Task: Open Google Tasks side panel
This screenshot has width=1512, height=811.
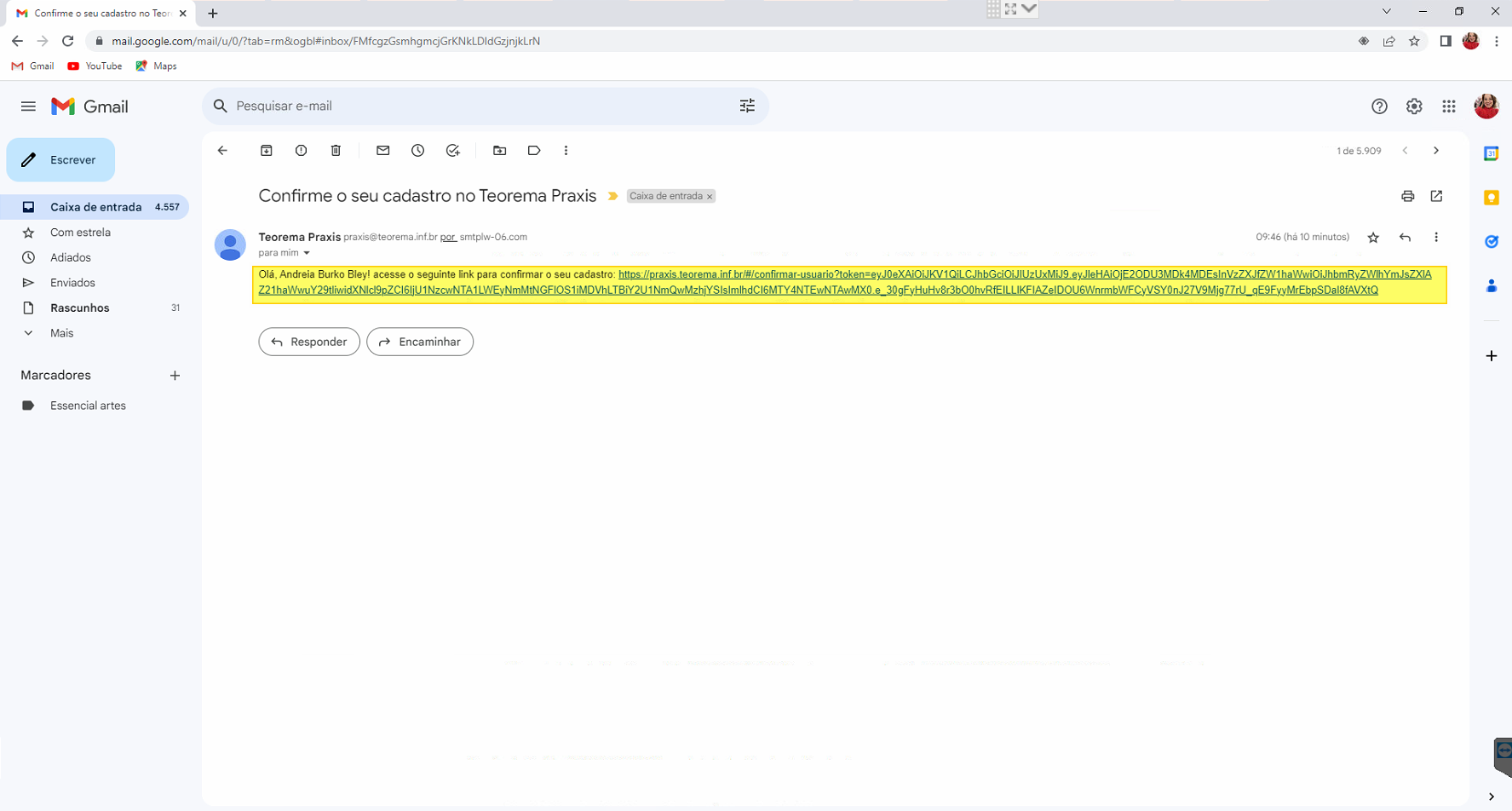Action: coord(1492,242)
